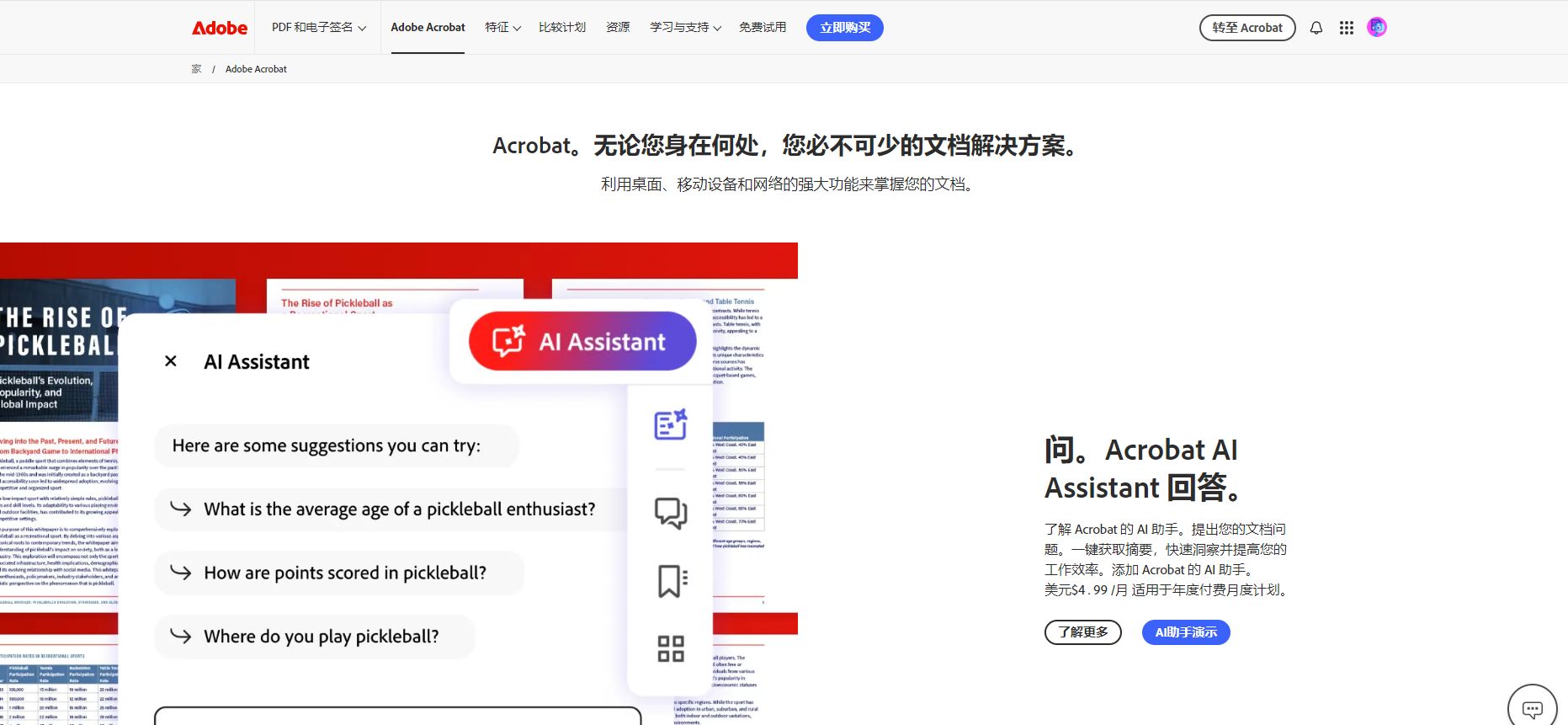
Task: Select the Adobe Acrobat tab
Action: click(428, 28)
